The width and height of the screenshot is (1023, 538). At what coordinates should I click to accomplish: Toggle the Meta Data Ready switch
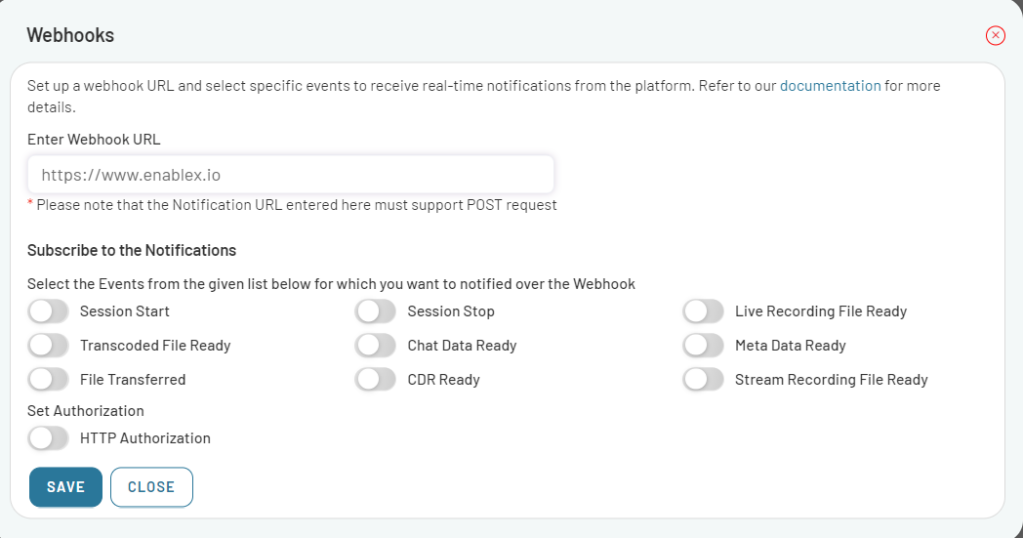pyautogui.click(x=703, y=345)
